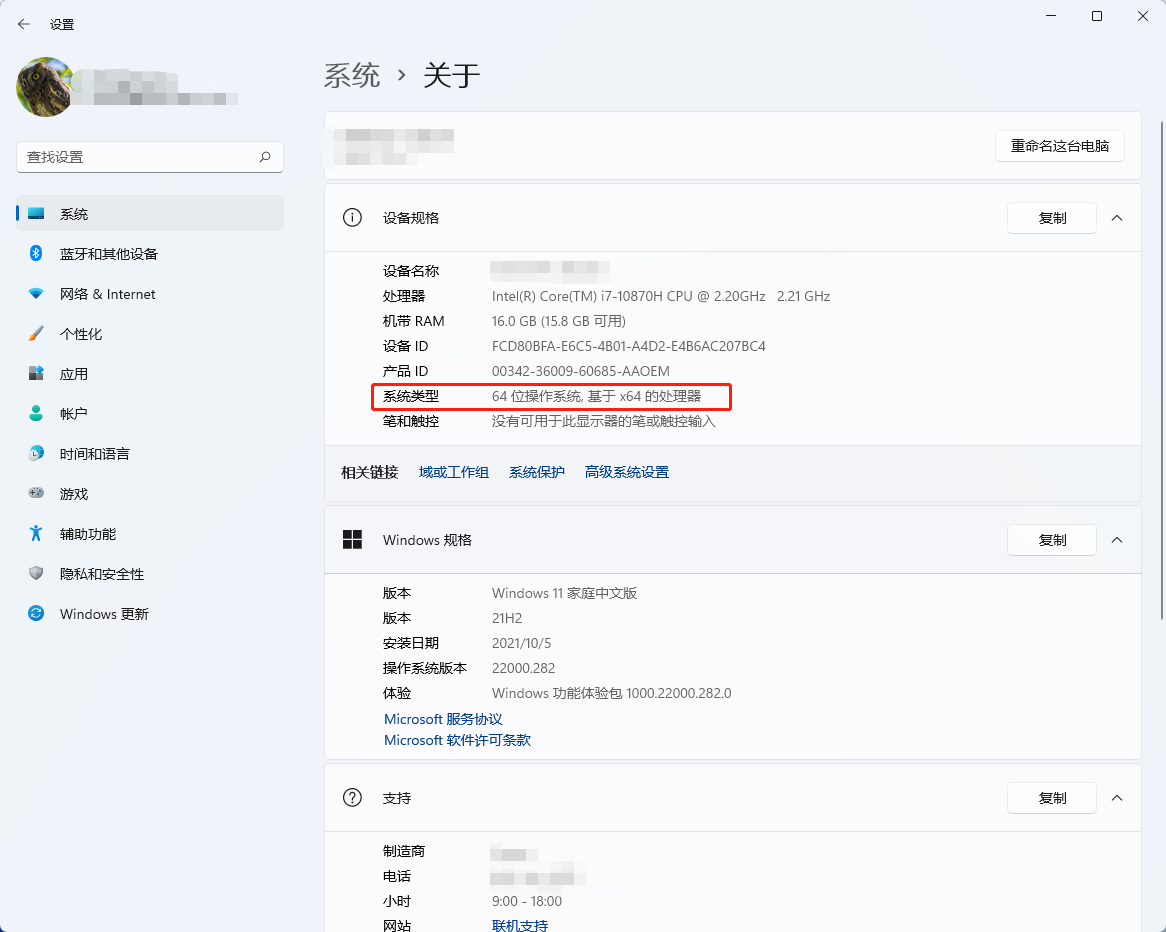Image resolution: width=1166 pixels, height=932 pixels.
Task: Click the 重命名这台电脑 button
Action: tap(1060, 146)
